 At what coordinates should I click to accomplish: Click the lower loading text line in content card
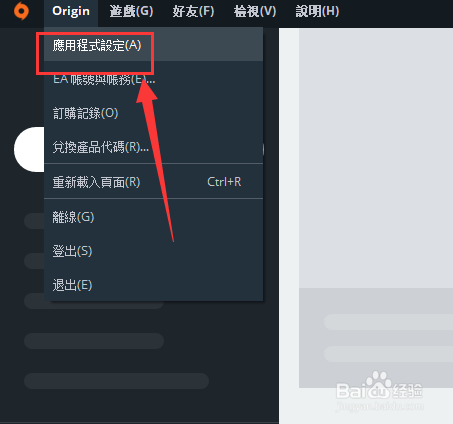click(389, 354)
